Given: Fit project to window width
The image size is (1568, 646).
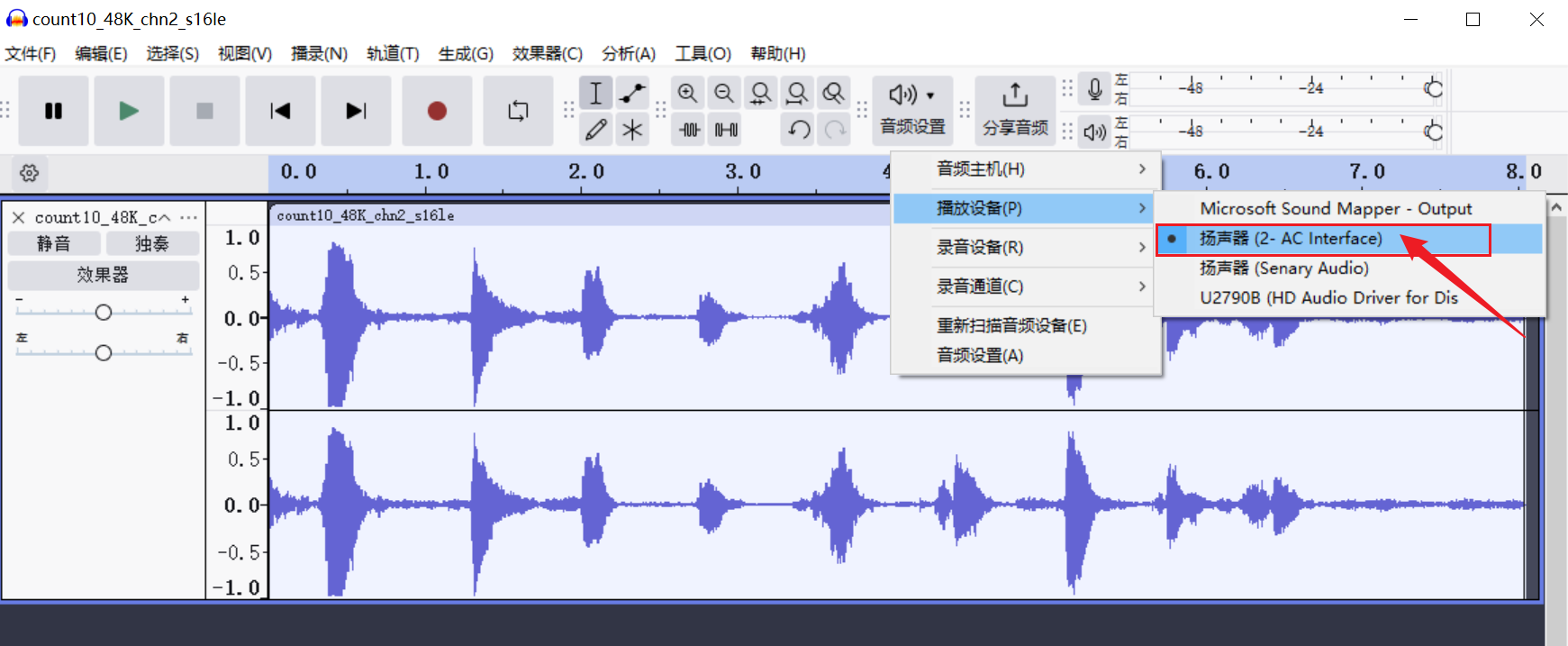Looking at the screenshot, I should point(797,93).
